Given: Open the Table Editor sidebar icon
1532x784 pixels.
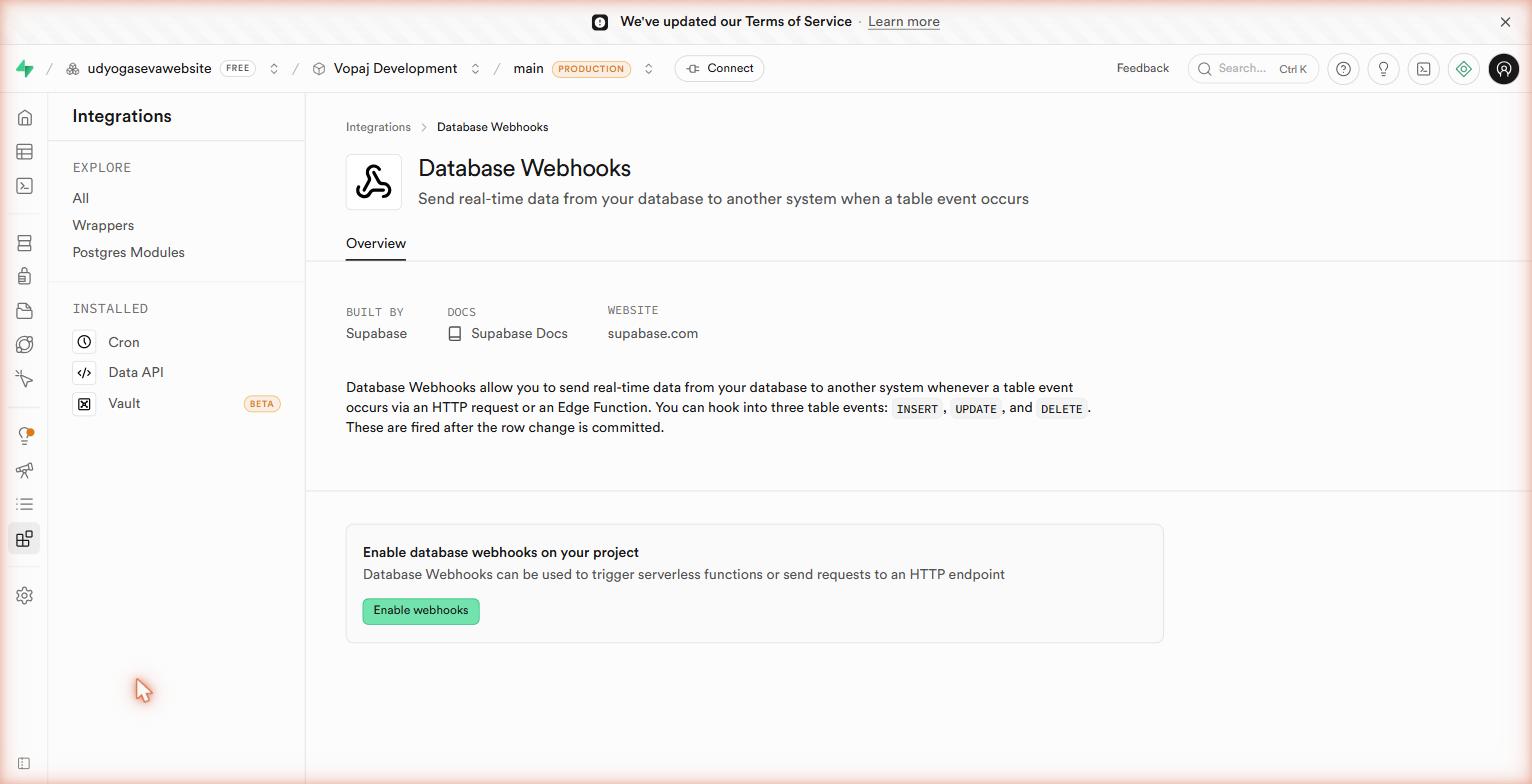Looking at the screenshot, I should coord(25,152).
